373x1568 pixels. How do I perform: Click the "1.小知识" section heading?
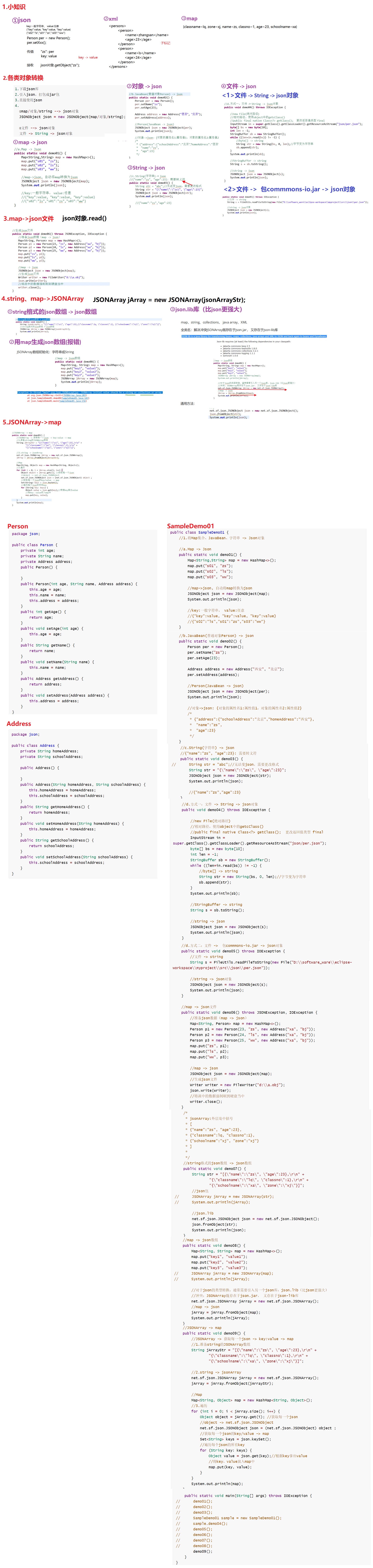(13, 7)
